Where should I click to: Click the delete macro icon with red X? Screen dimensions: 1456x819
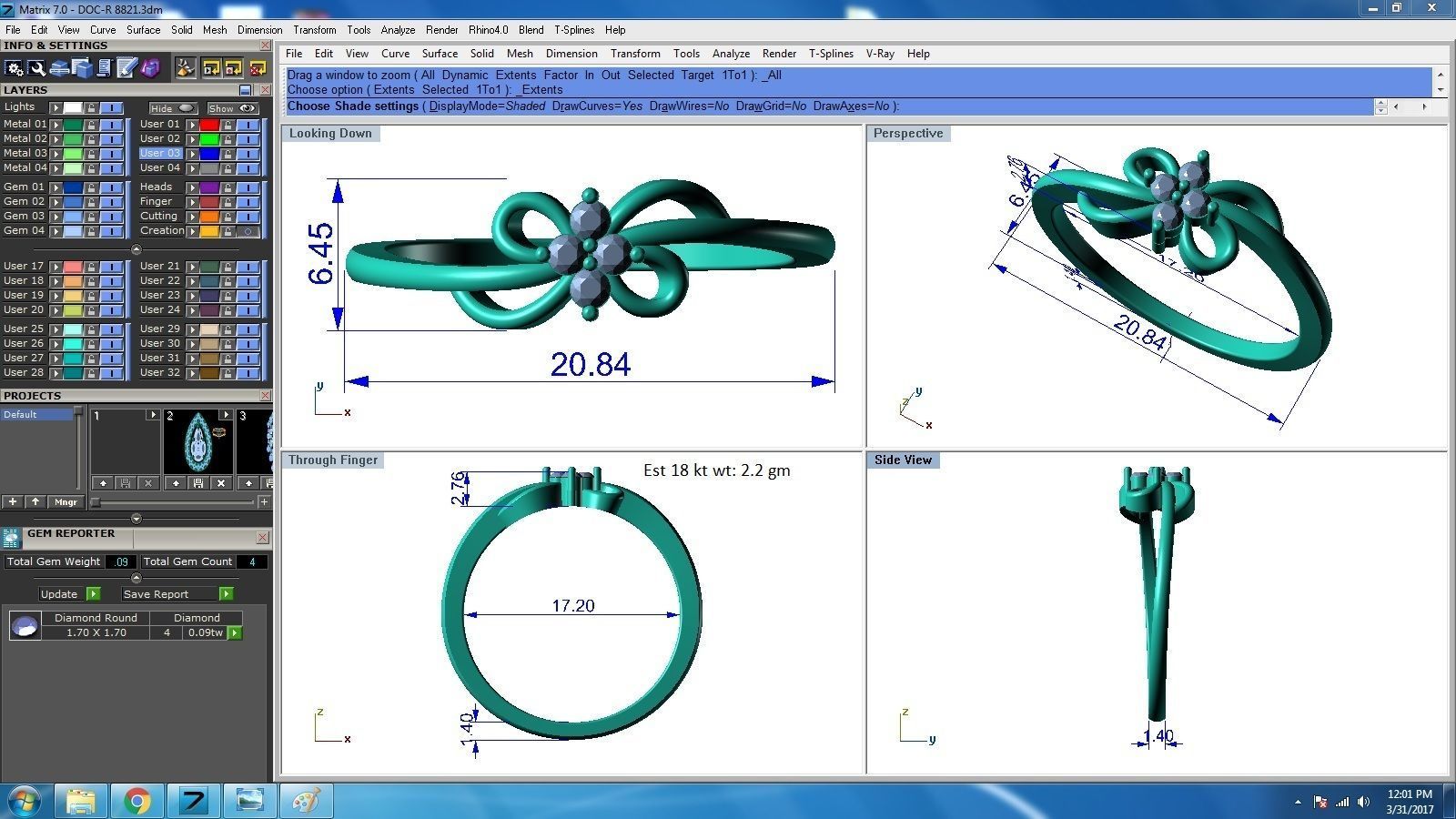(x=258, y=68)
